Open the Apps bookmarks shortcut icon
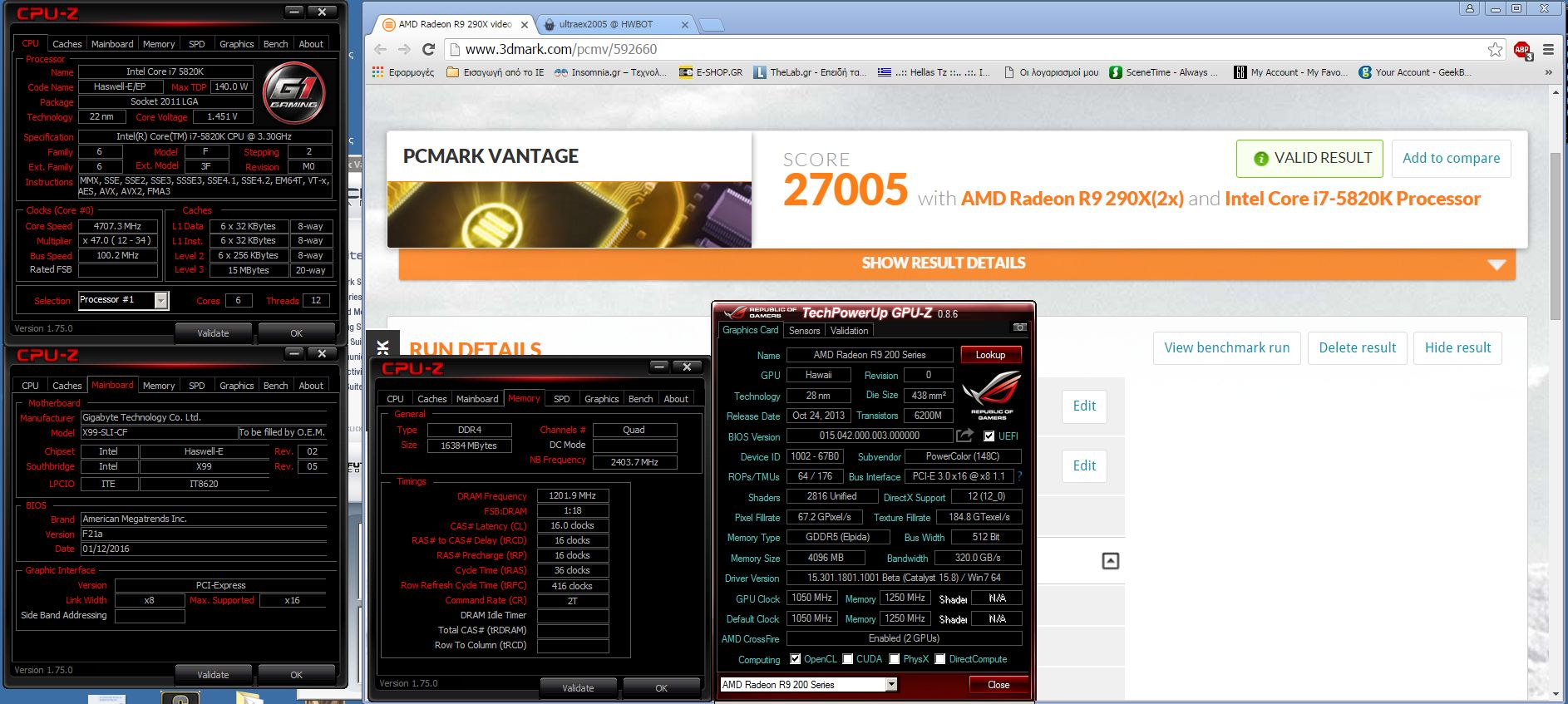Image resolution: width=1568 pixels, height=704 pixels. (x=379, y=72)
